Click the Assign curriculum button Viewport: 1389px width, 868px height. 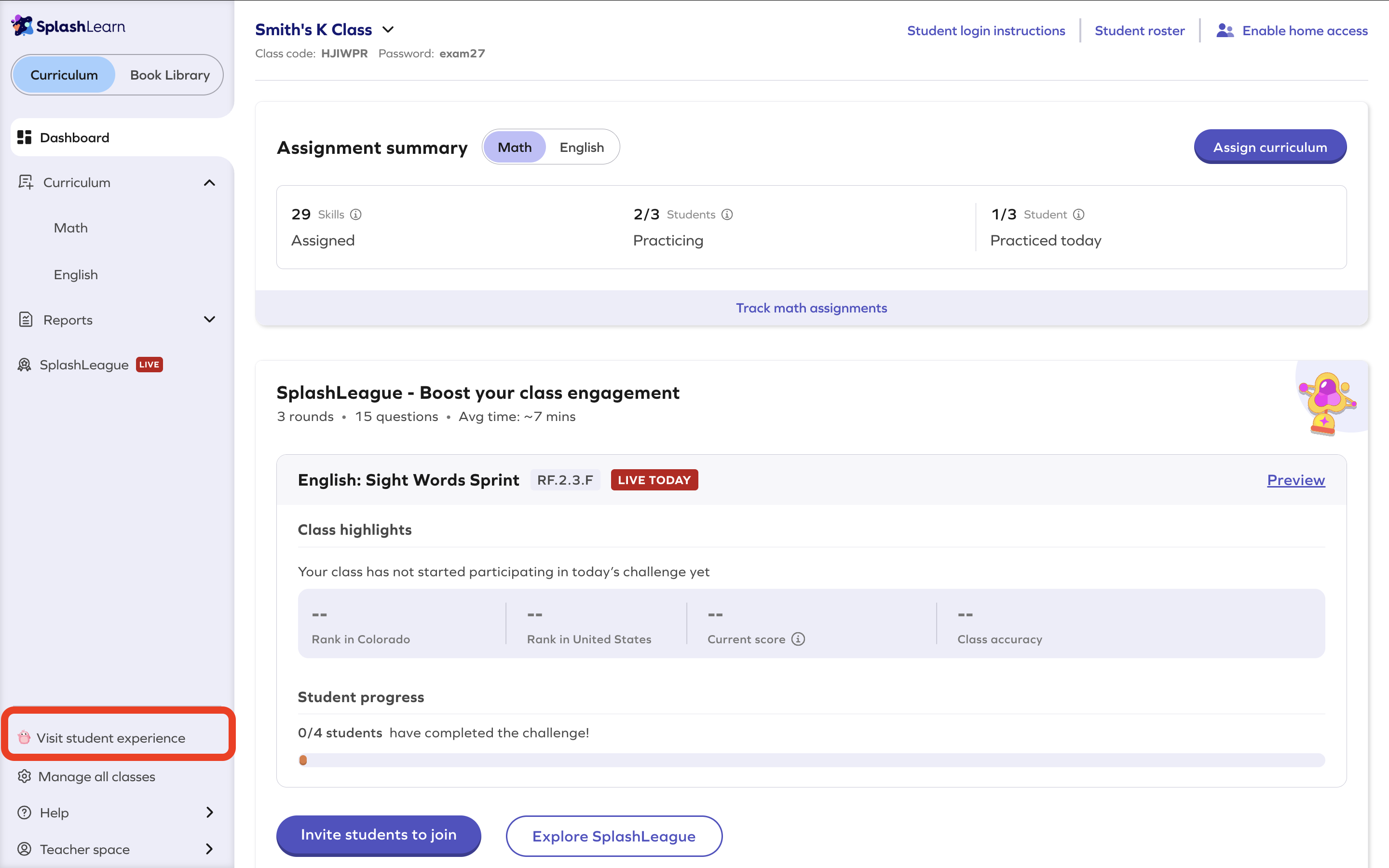1269,147
